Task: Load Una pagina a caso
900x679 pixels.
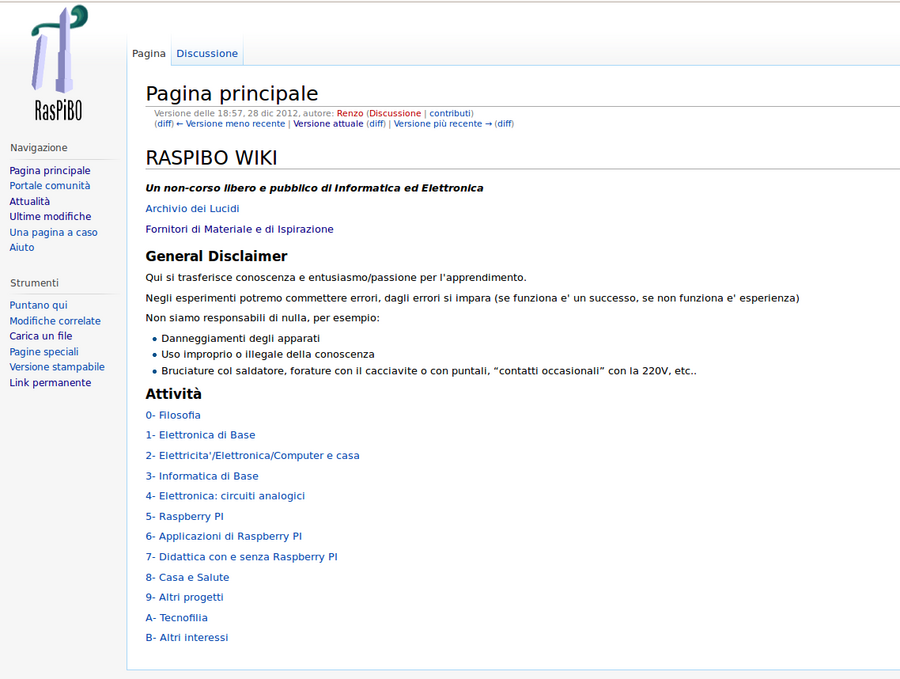Action: point(53,232)
